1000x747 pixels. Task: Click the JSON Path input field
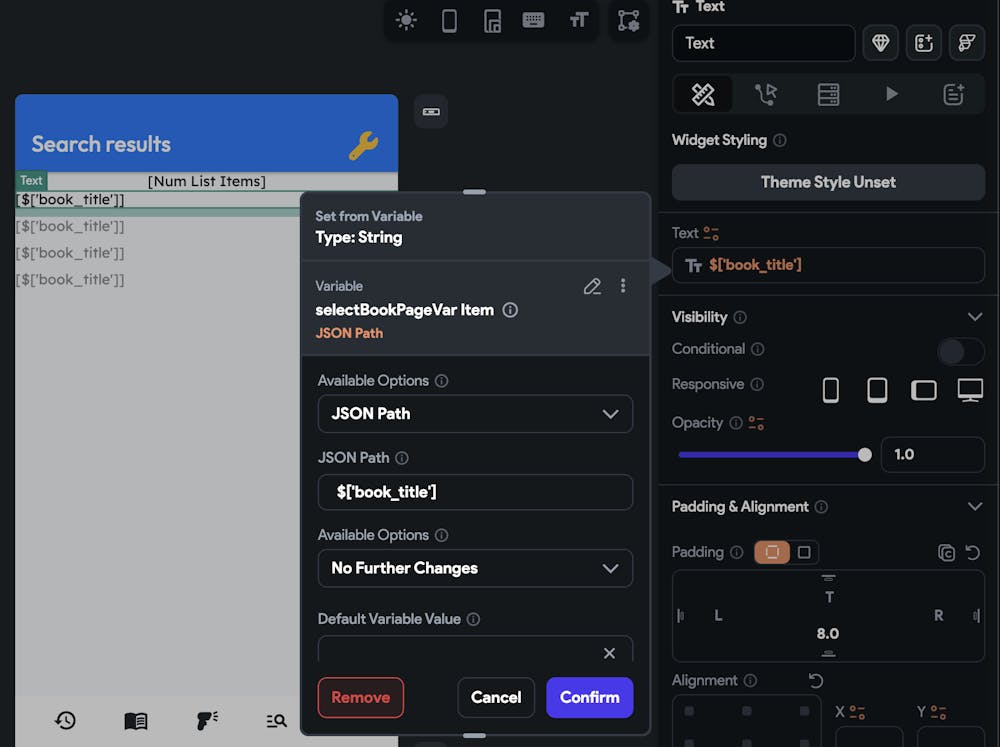click(x=475, y=492)
